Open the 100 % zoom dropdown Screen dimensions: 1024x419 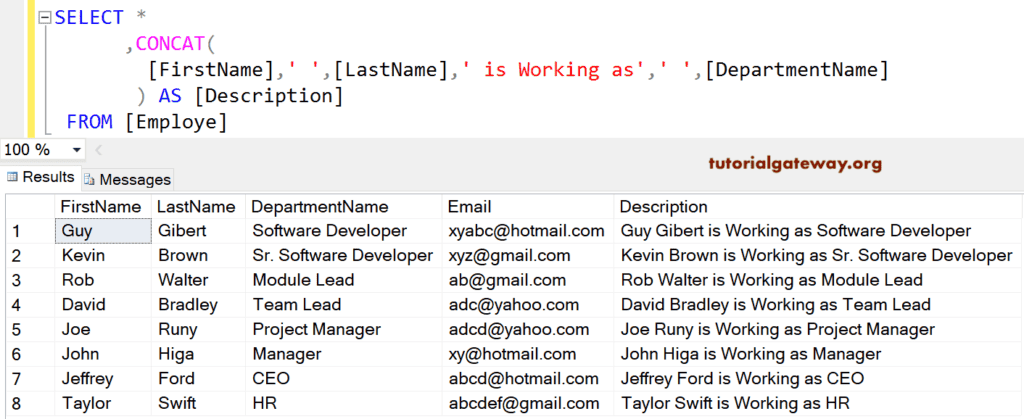click(77, 150)
